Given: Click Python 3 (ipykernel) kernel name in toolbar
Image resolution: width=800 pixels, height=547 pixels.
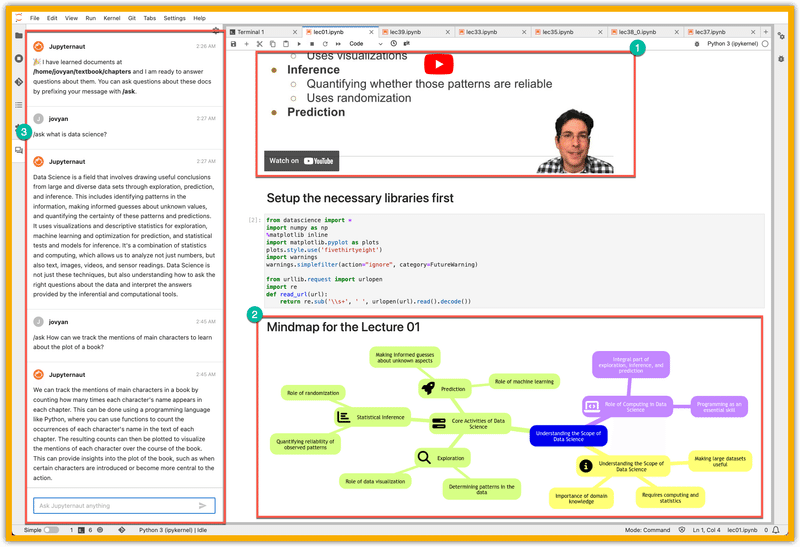Looking at the screenshot, I should click(x=732, y=44).
